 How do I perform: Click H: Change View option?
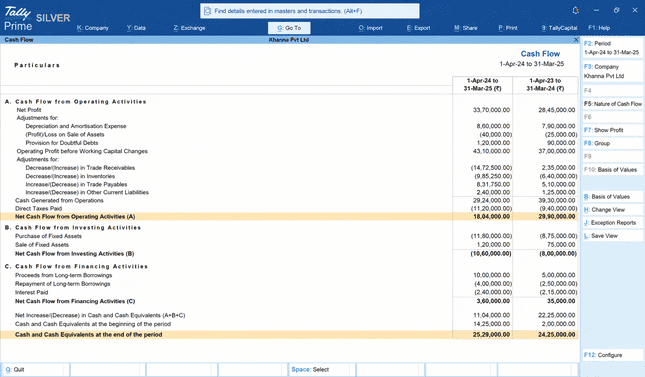613,210
